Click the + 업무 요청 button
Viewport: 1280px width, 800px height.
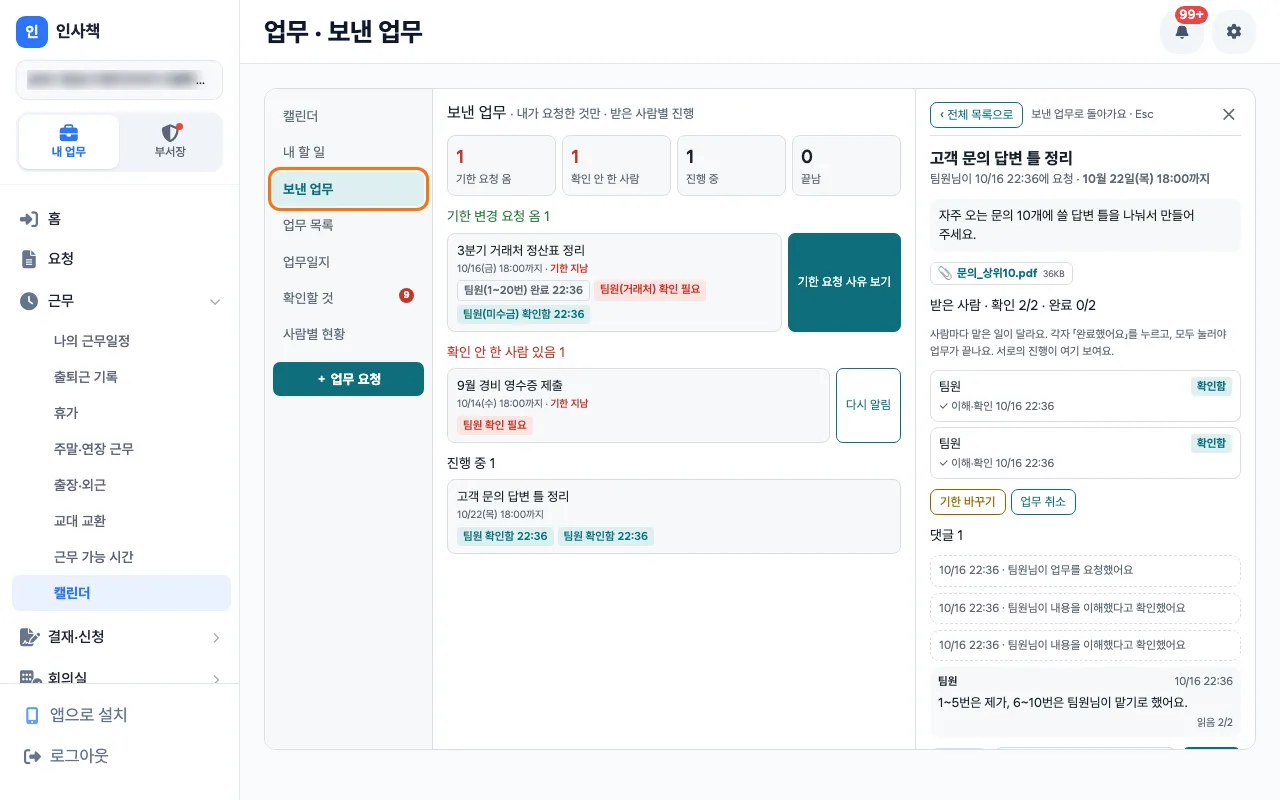(348, 379)
